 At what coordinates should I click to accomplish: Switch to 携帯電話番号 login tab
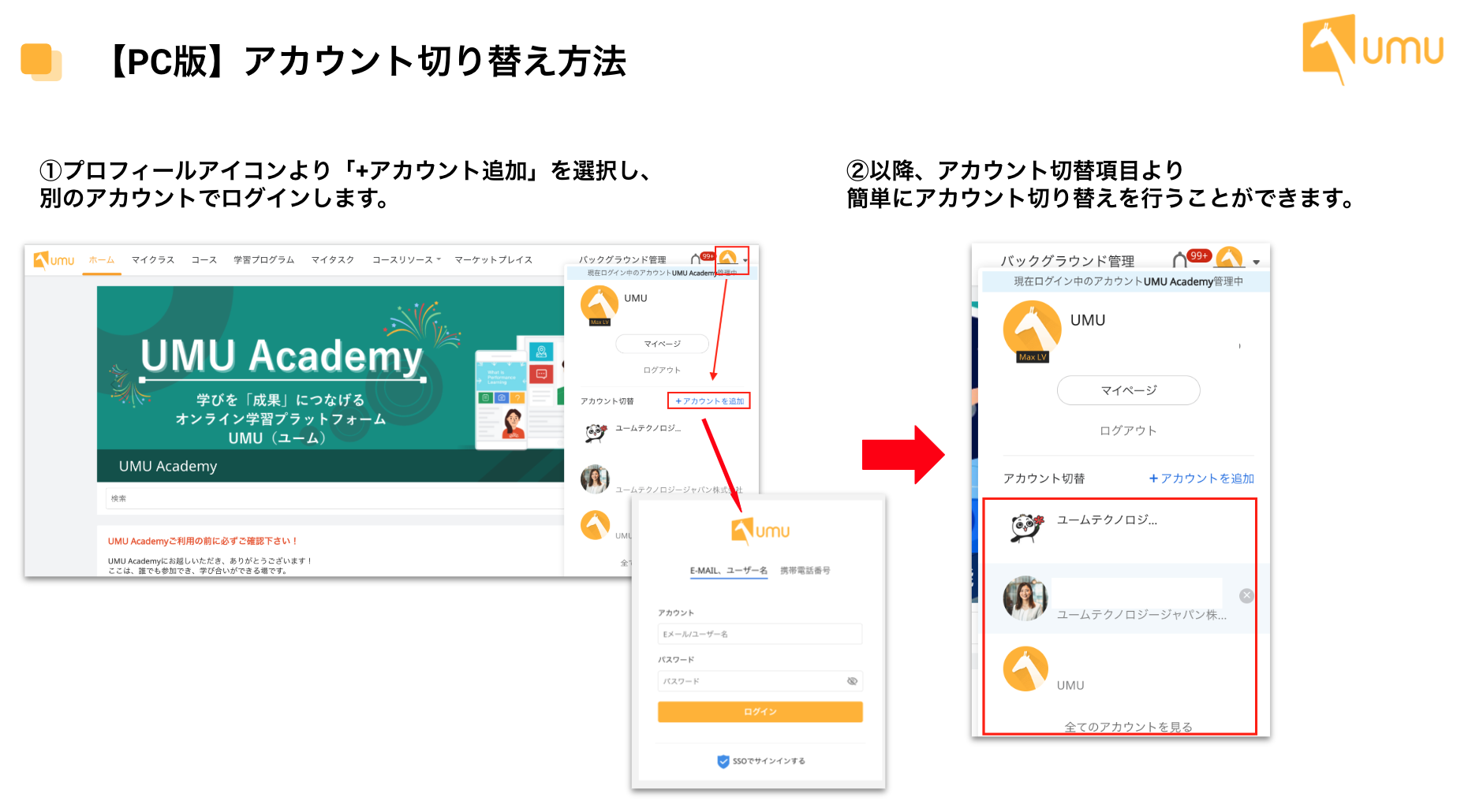pyautogui.click(x=805, y=570)
